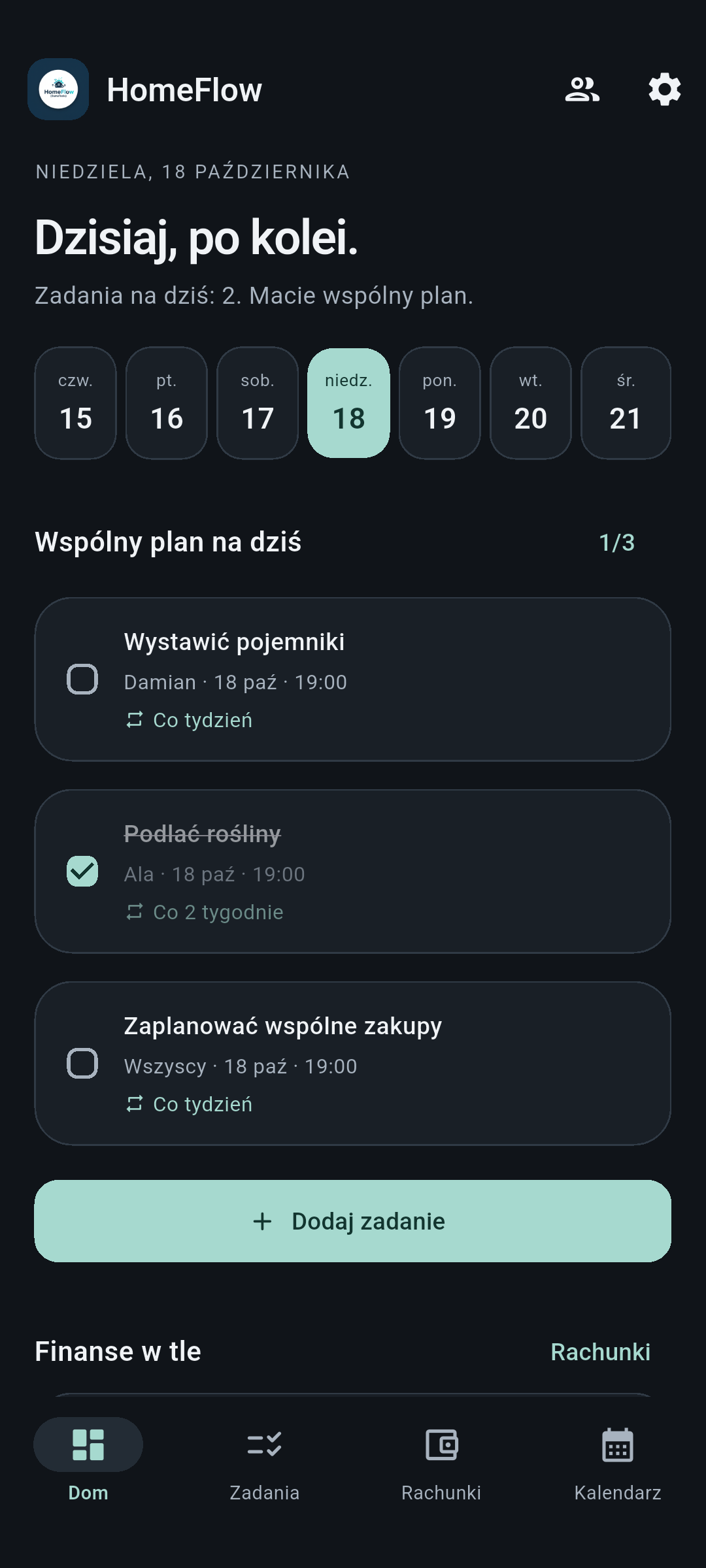Screen dimensions: 706x1568
Task: Select the Dom dashboard icon in navigation
Action: (88, 1445)
